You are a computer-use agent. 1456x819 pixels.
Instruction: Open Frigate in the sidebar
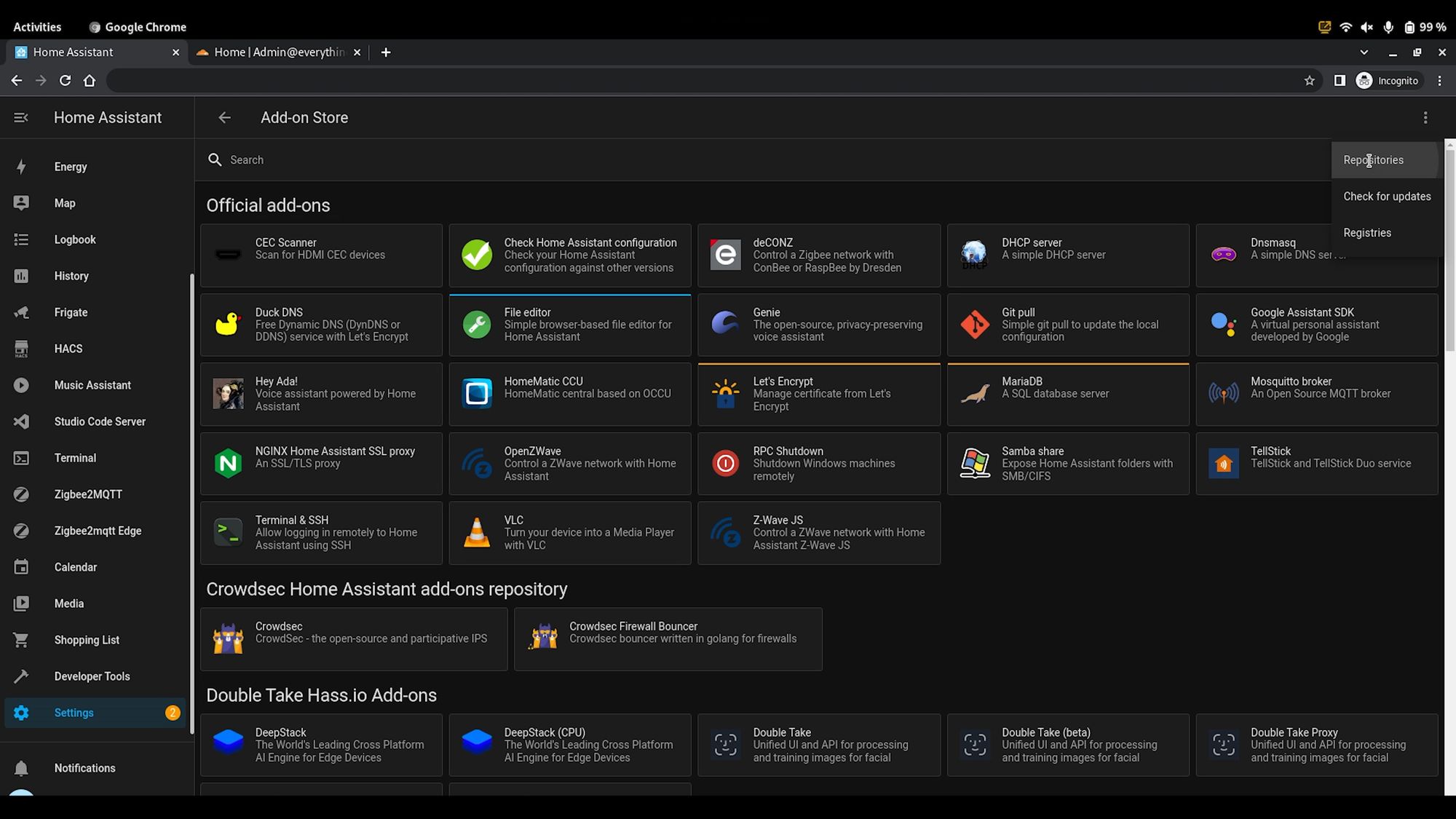95,312
